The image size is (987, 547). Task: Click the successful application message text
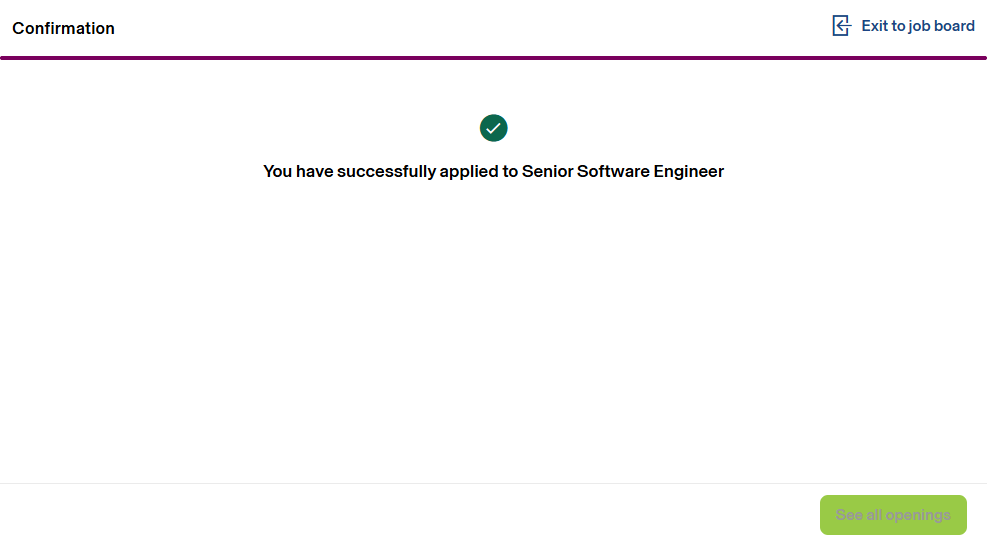pos(493,171)
